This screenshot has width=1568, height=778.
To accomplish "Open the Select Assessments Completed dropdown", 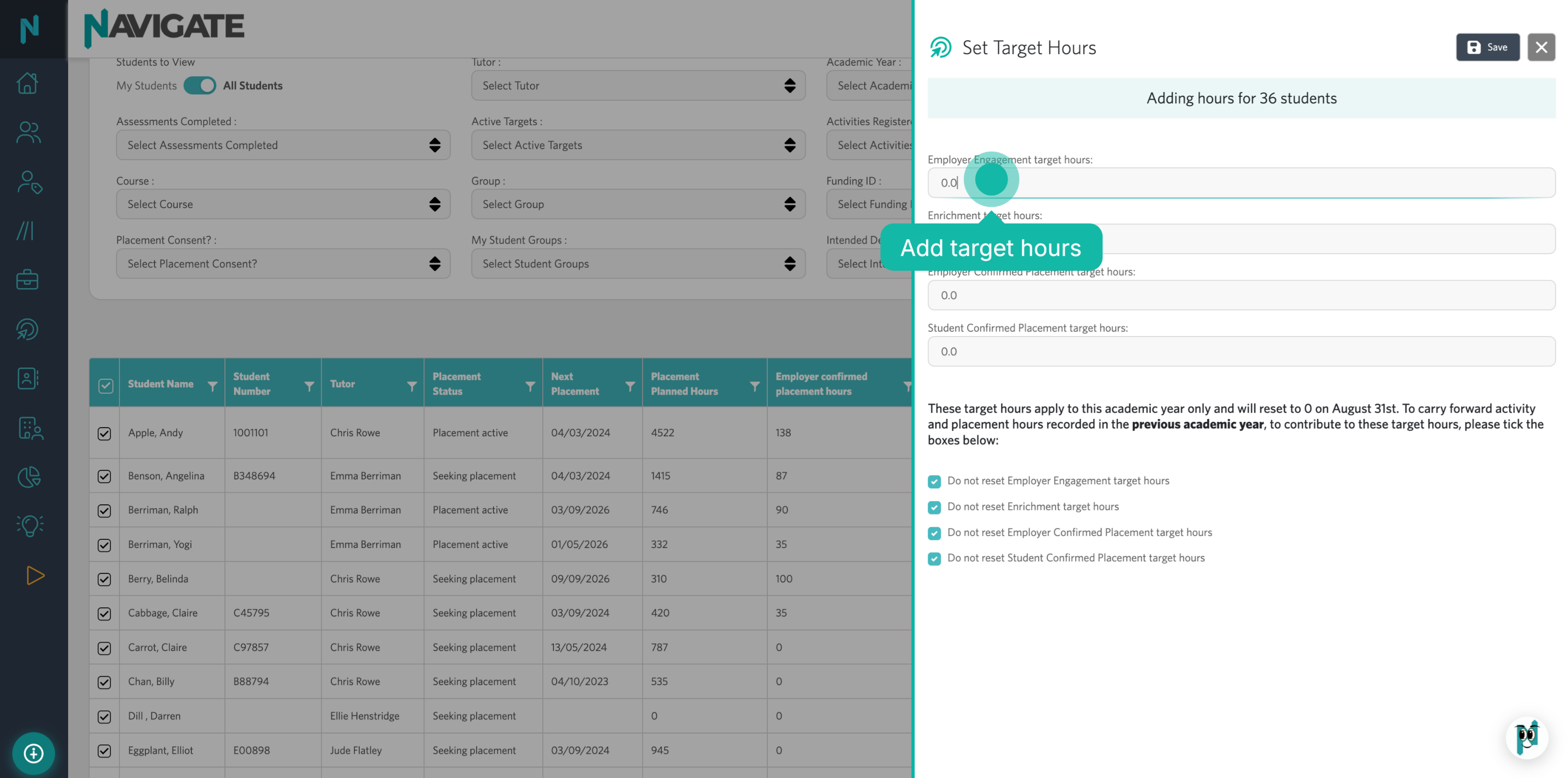I will coord(283,145).
